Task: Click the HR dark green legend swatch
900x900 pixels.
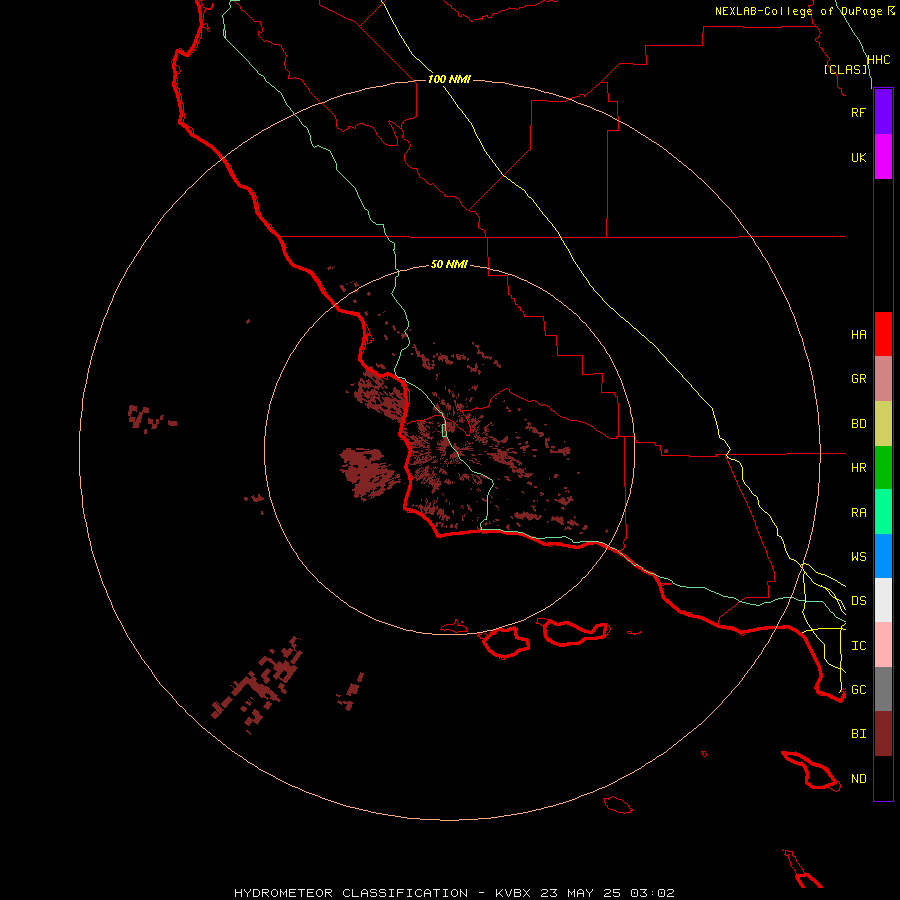Action: 883,468
